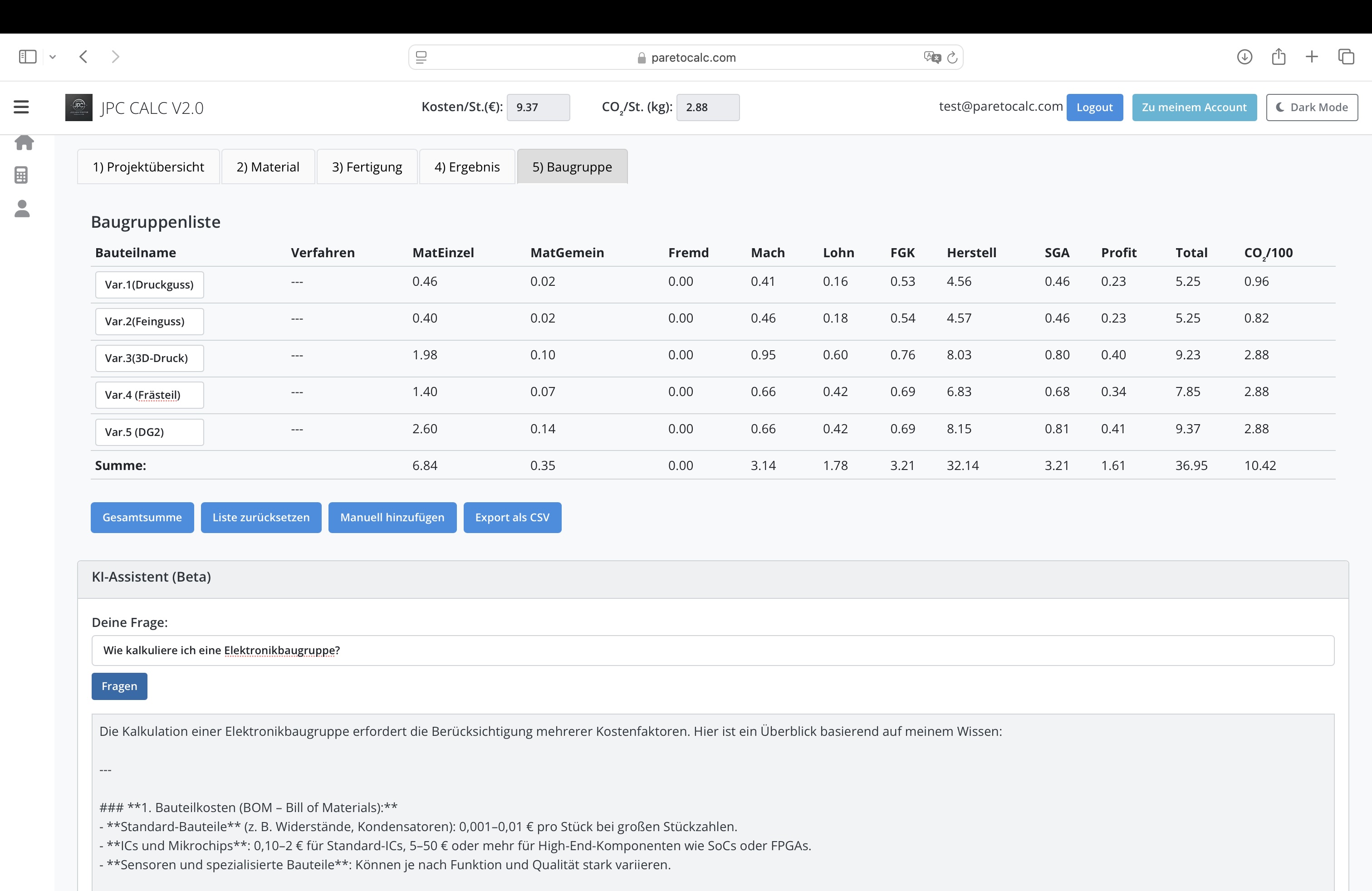Screen dimensions: 1372x891
Task: Click the Deine Frage input field
Action: [712, 650]
